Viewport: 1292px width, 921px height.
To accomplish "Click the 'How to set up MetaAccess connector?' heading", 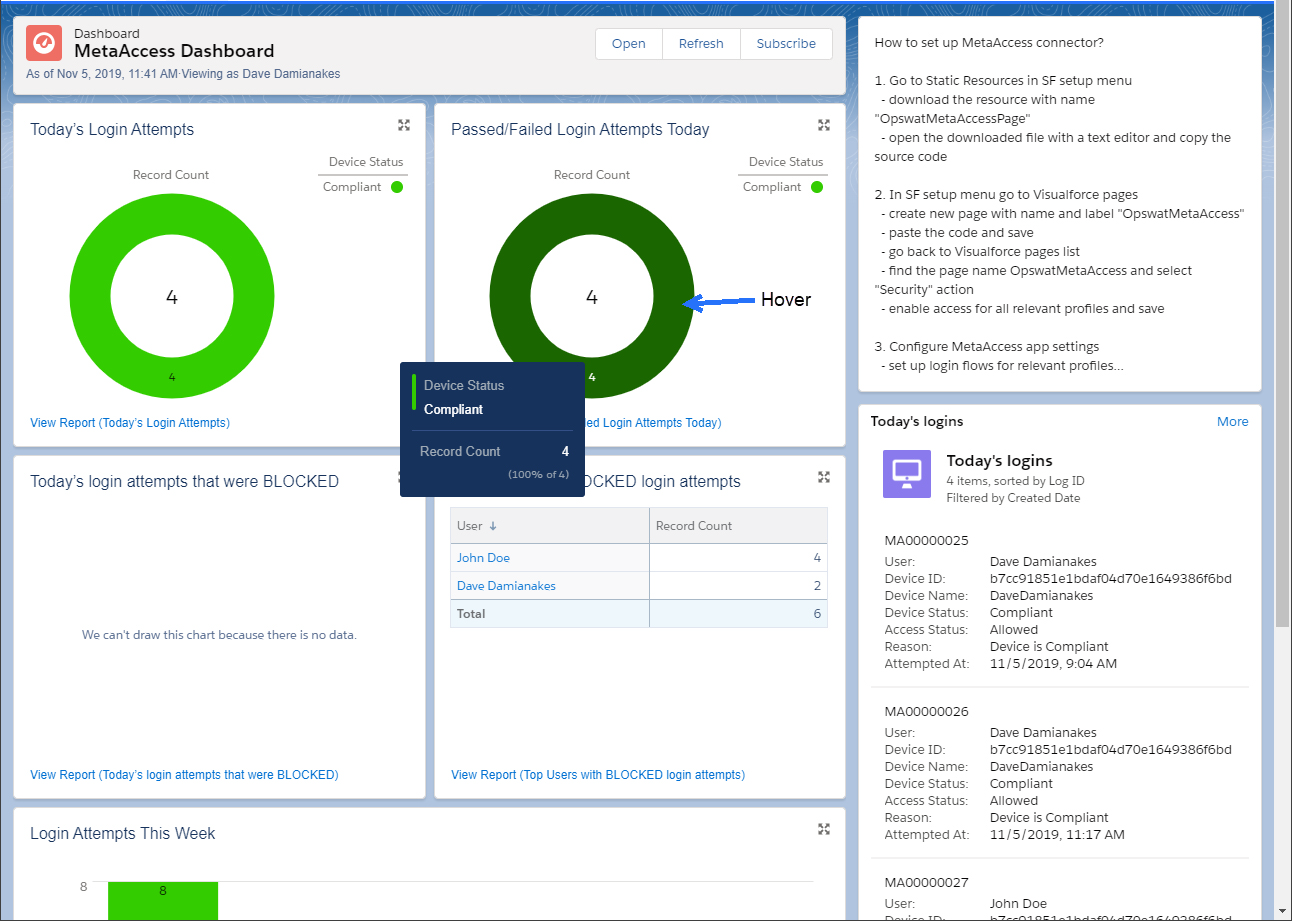I will tap(989, 43).
